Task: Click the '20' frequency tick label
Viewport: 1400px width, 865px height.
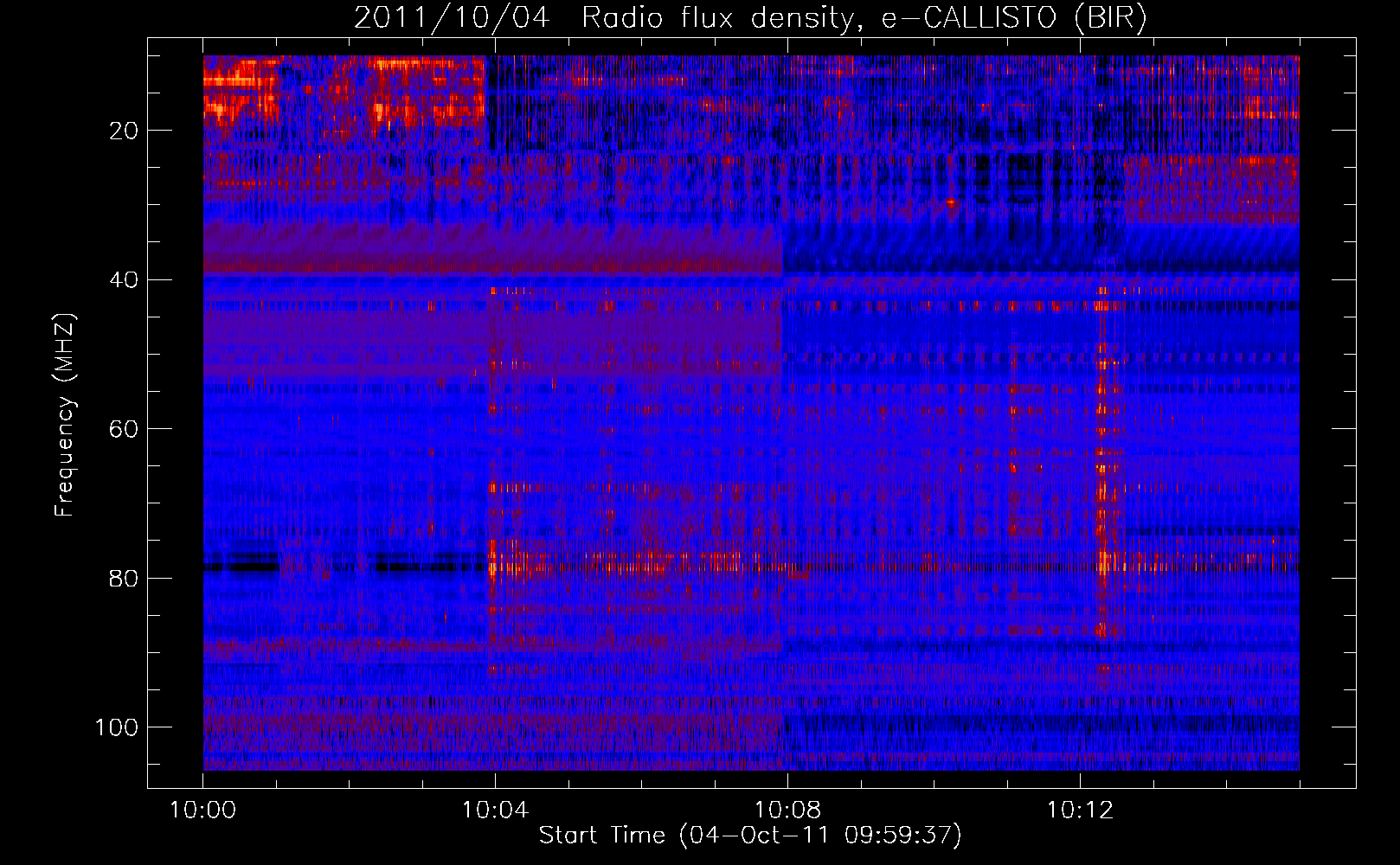Action: click(125, 131)
